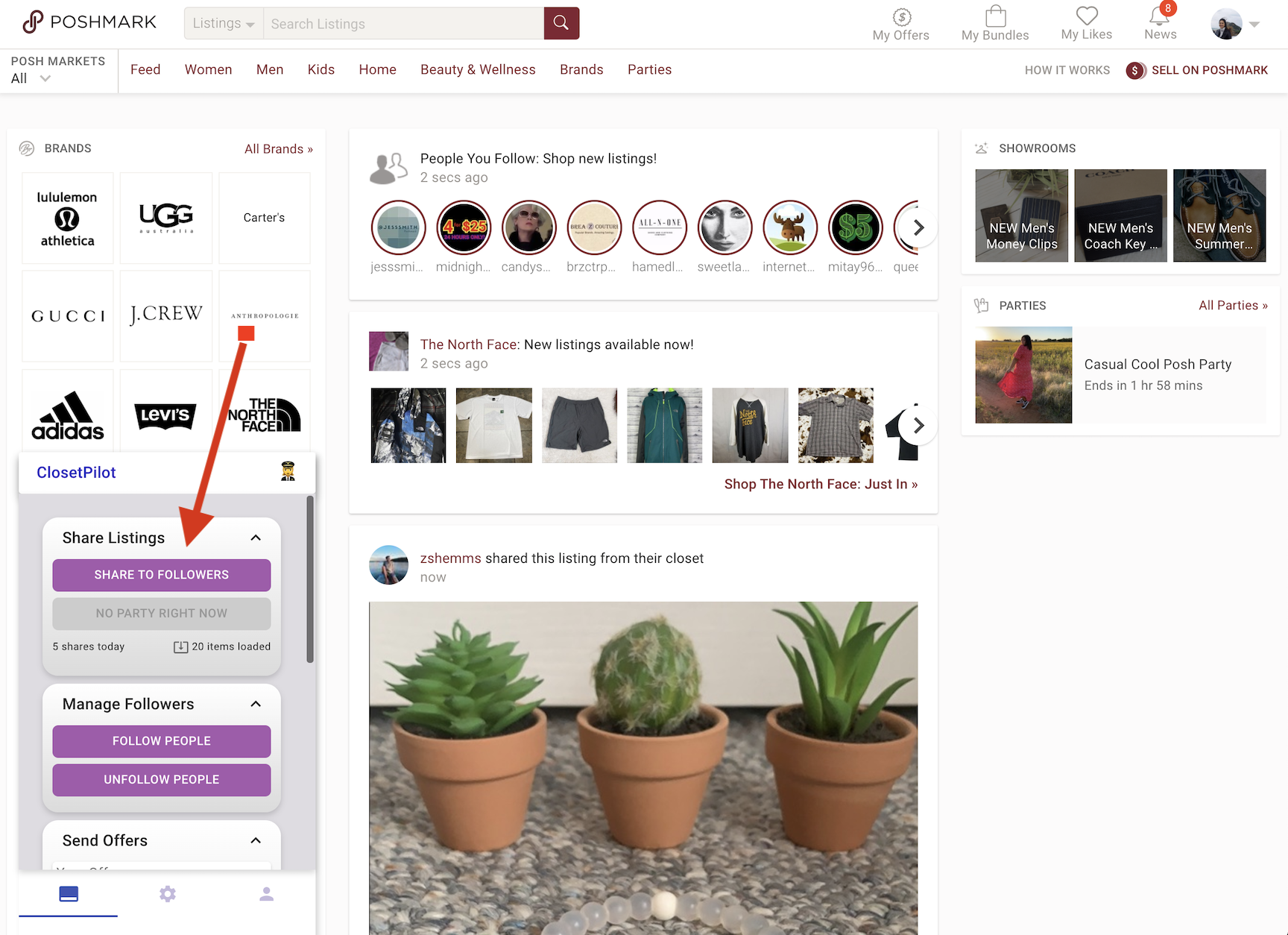The height and width of the screenshot is (935, 1288).
Task: Show more followed people with arrow
Action: coord(918,227)
